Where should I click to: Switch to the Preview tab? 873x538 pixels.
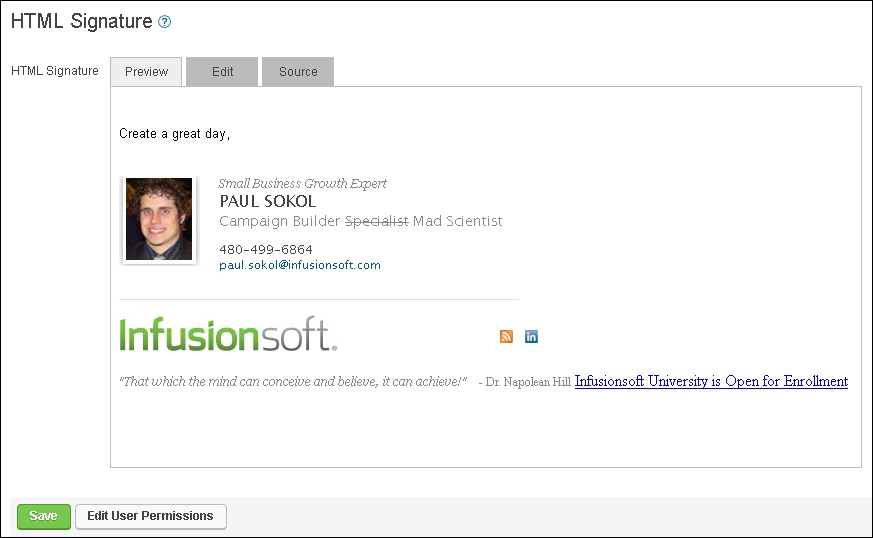pyautogui.click(x=146, y=72)
